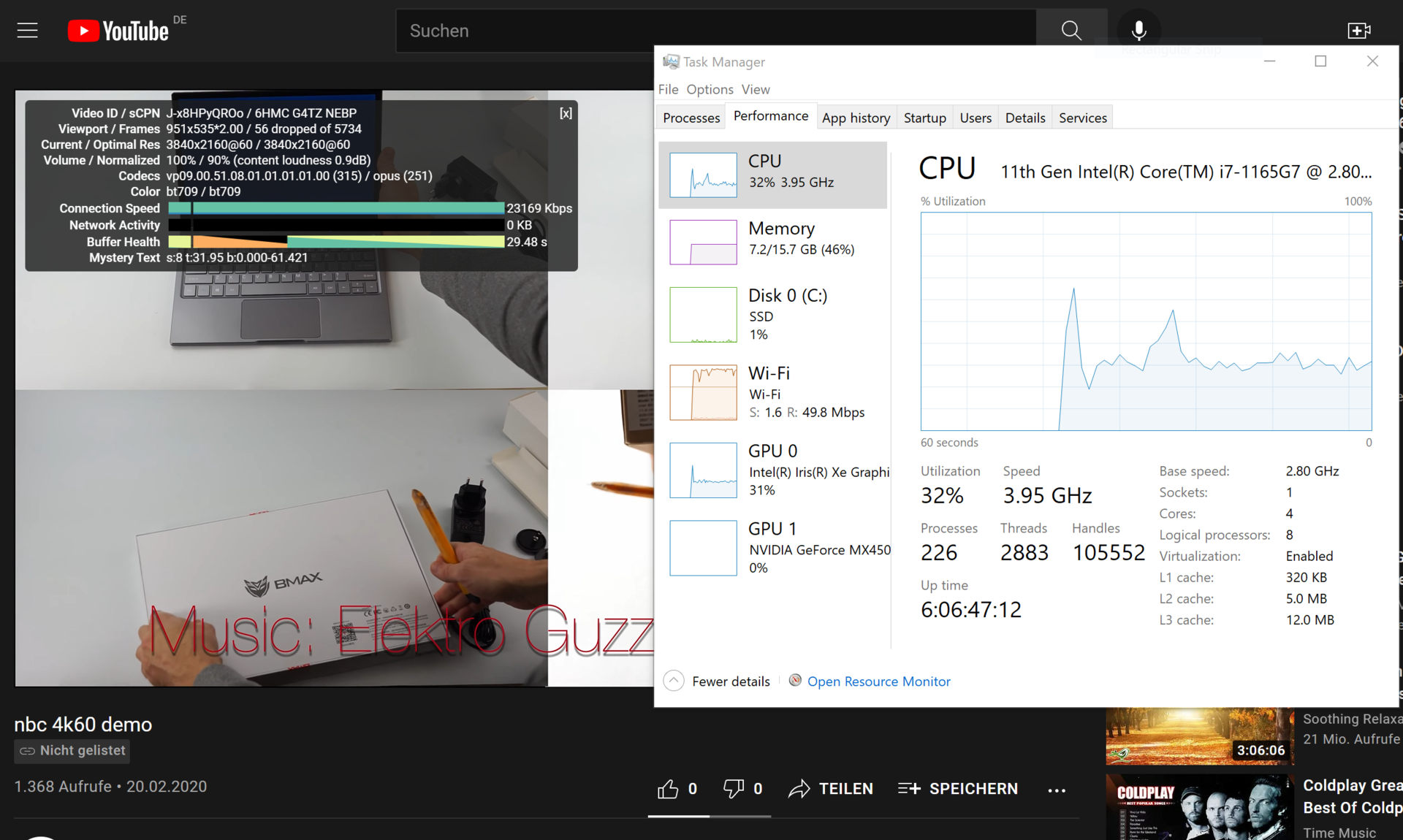The image size is (1403, 840).
Task: Collapse with Fewer details chevron
Action: click(x=674, y=681)
